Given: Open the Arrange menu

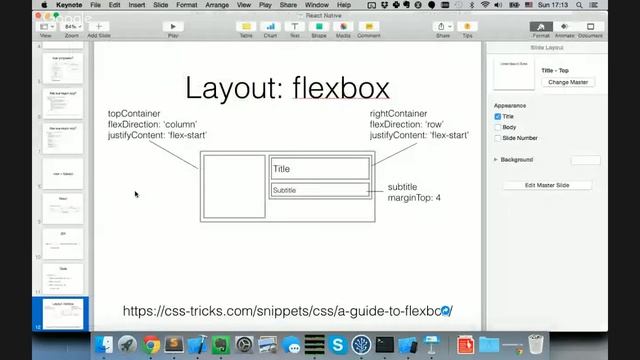Looking at the screenshot, I should [217, 5].
